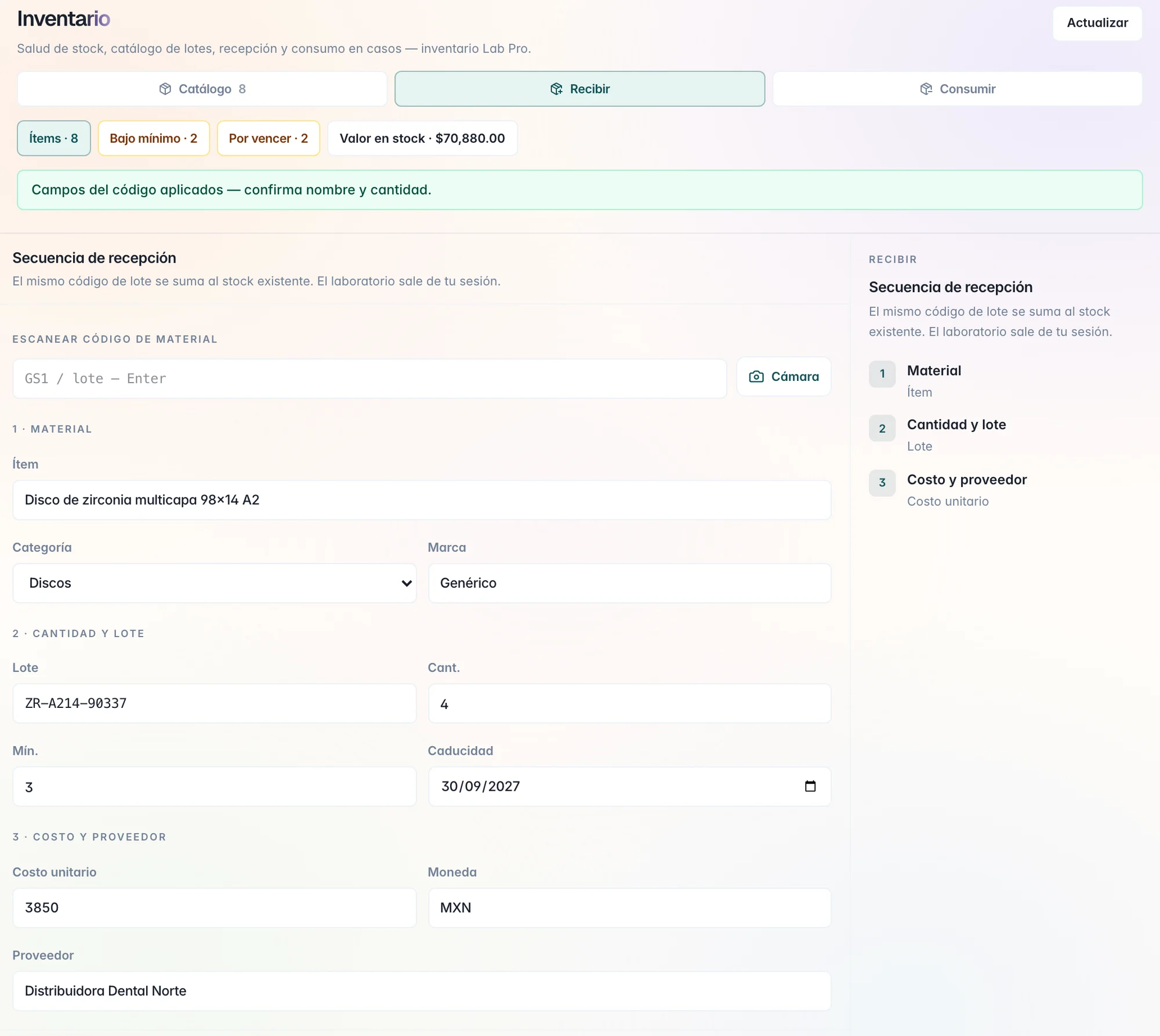
Task: Click the Valor en stock chip
Action: tap(422, 138)
